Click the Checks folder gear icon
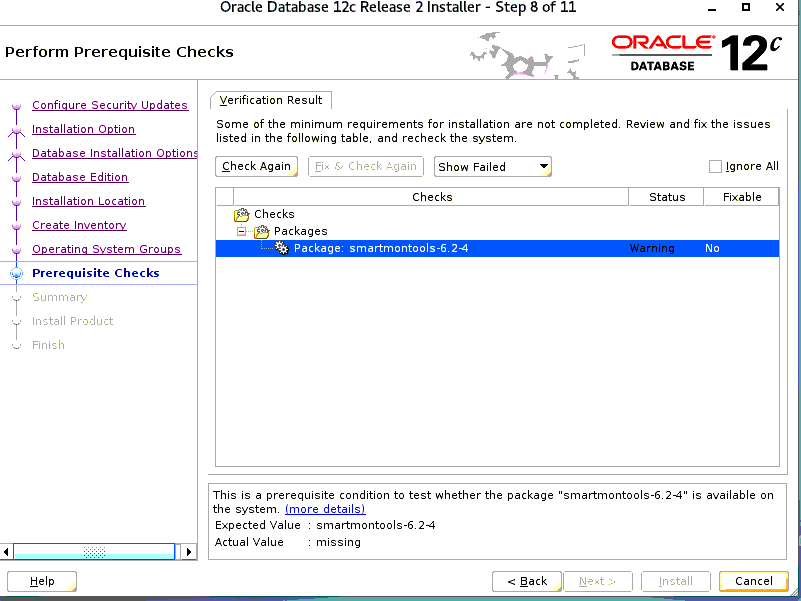The width and height of the screenshot is (801, 601). (x=242, y=214)
